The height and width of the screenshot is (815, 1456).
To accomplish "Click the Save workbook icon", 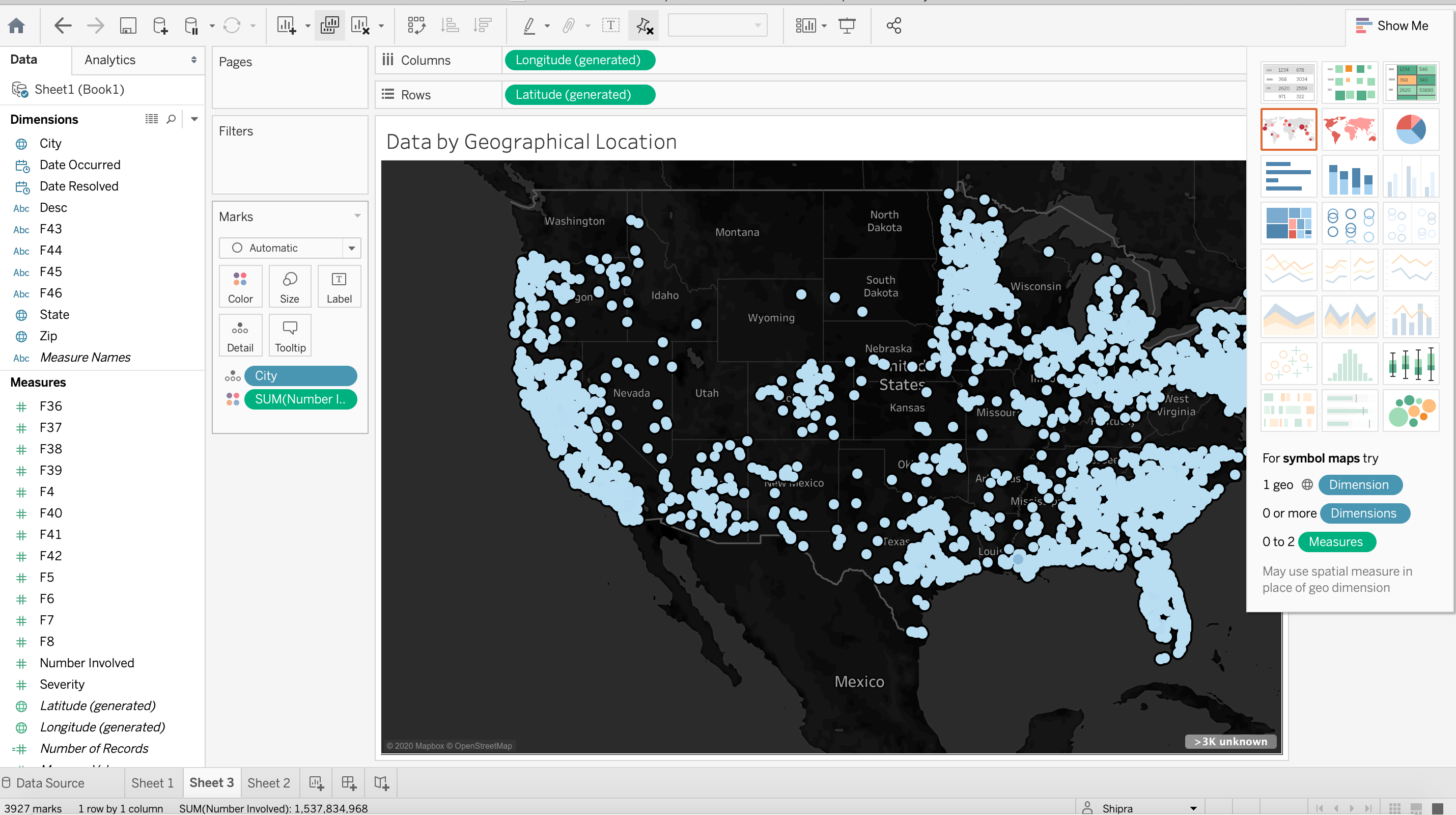I will pyautogui.click(x=128, y=25).
